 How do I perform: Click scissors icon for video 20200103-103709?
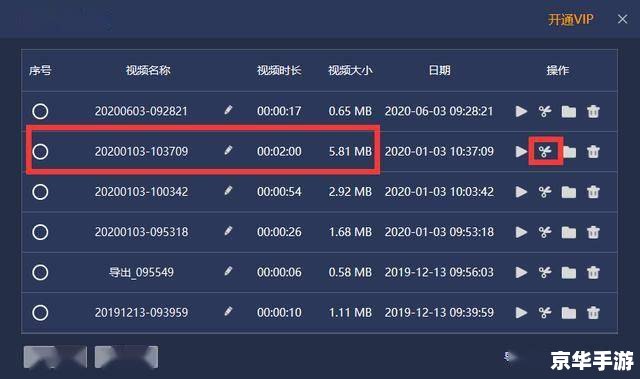click(545, 152)
